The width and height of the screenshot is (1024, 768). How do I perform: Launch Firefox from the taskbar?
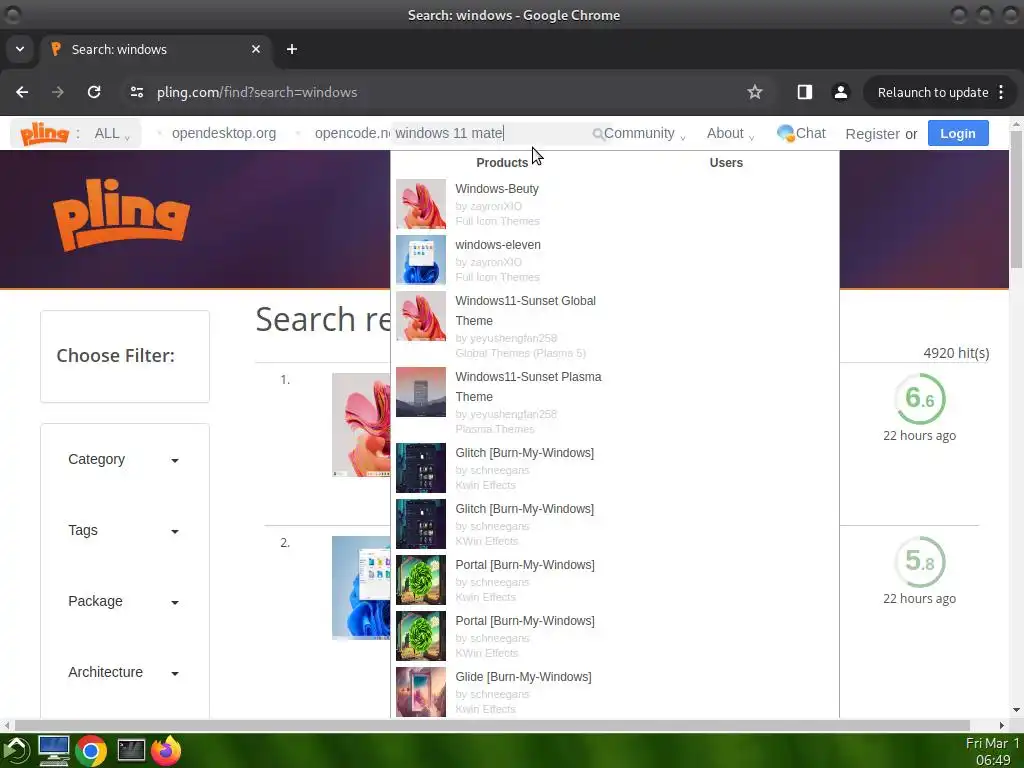(166, 750)
